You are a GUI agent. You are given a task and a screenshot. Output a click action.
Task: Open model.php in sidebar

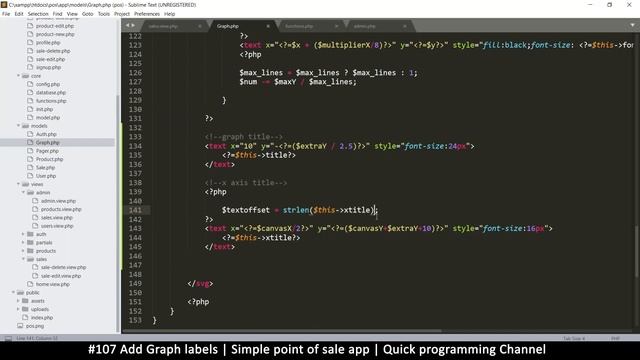[x=48, y=118]
